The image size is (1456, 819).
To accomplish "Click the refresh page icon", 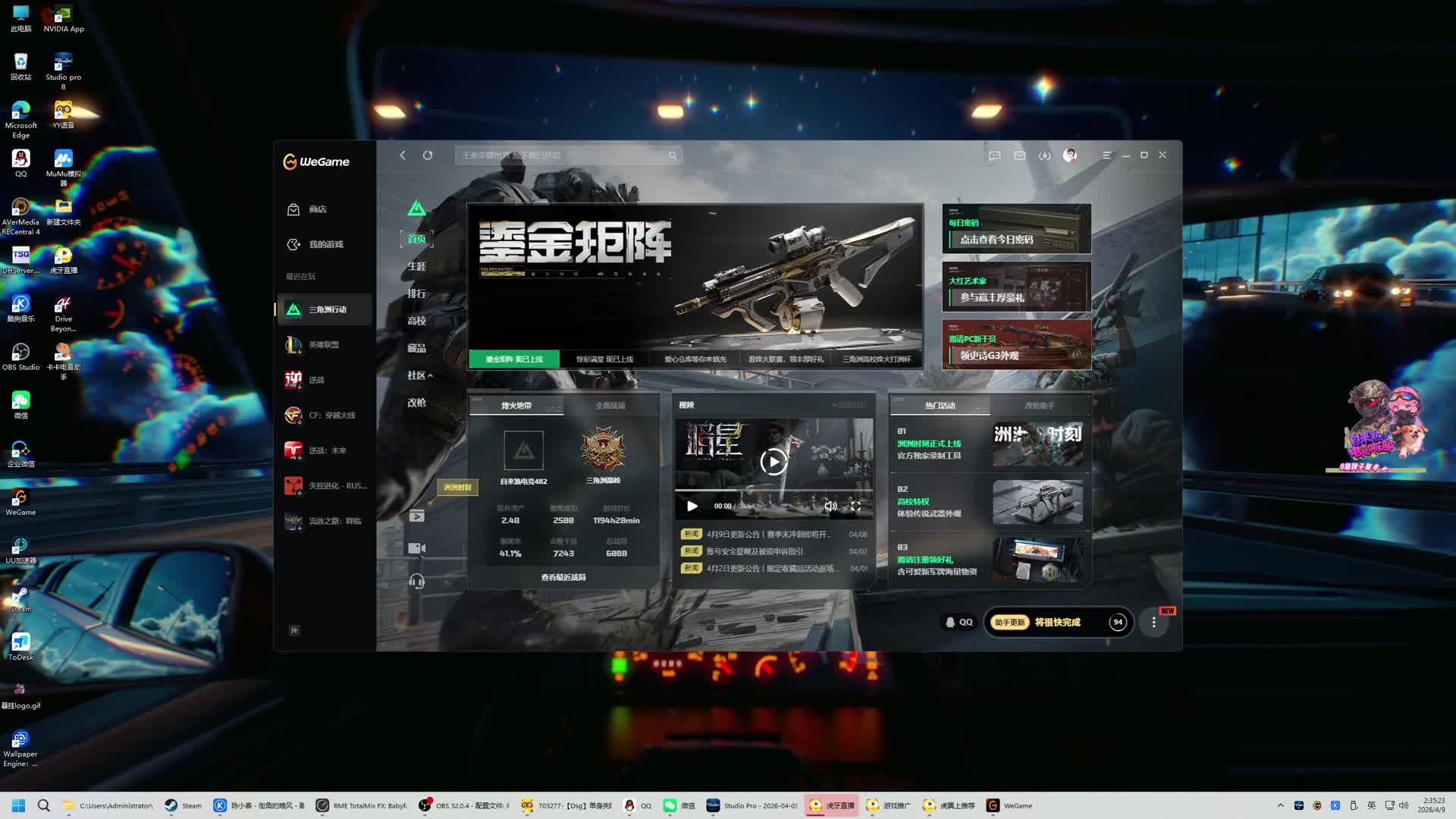I will (428, 155).
